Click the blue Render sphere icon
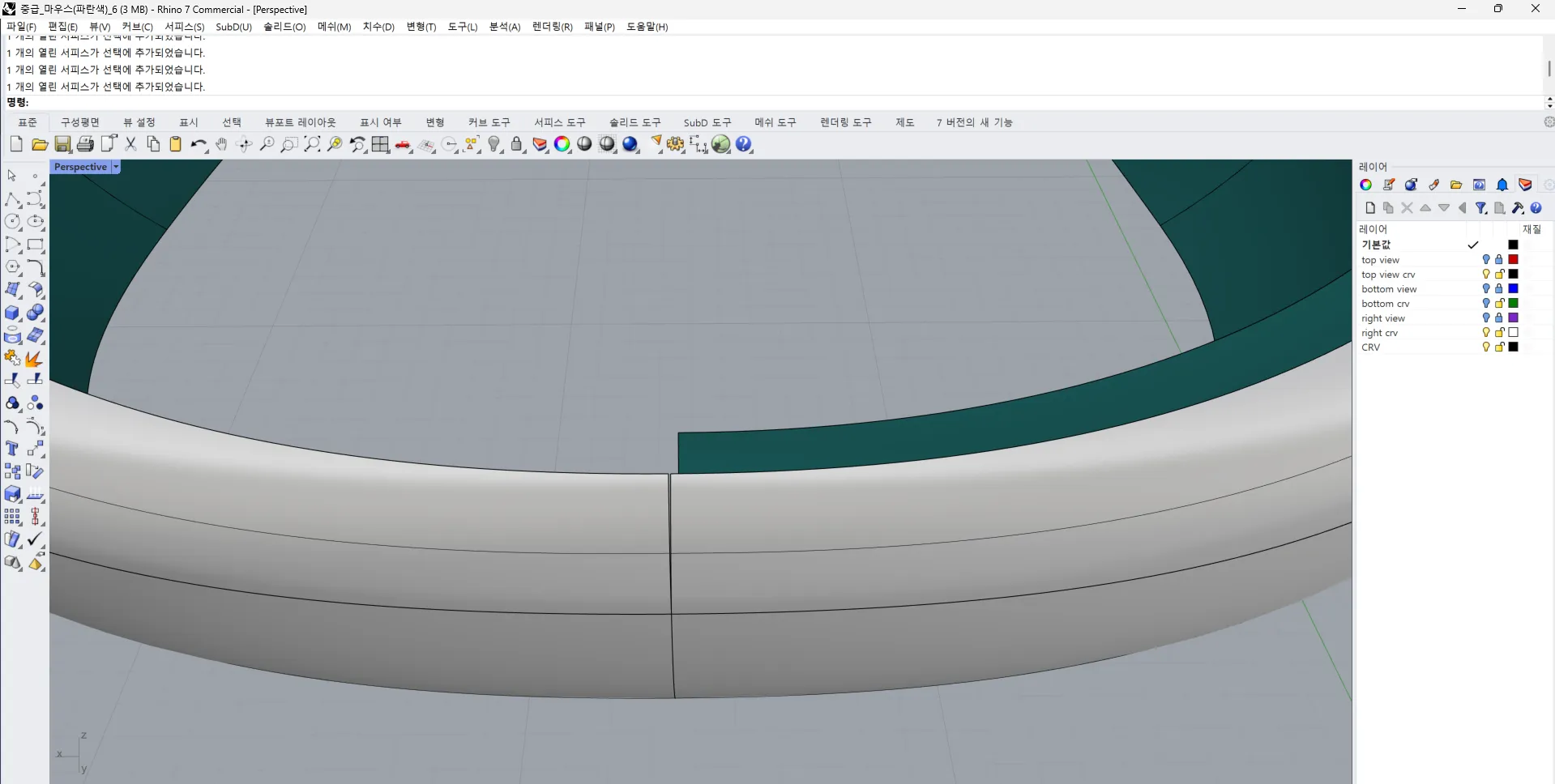The height and width of the screenshot is (784, 1555). coord(630,144)
